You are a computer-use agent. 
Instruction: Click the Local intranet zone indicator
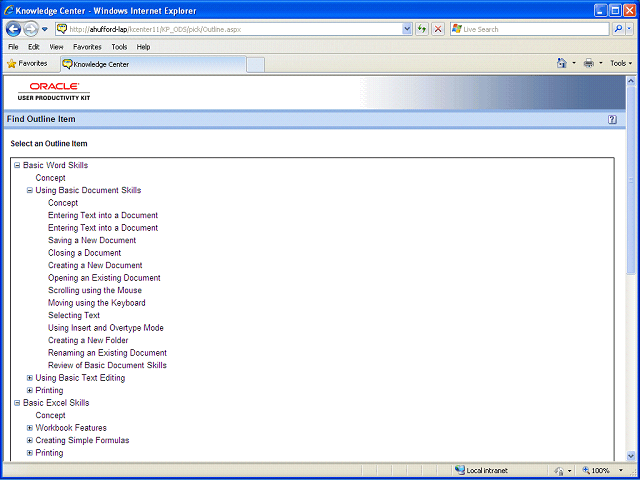coord(481,470)
